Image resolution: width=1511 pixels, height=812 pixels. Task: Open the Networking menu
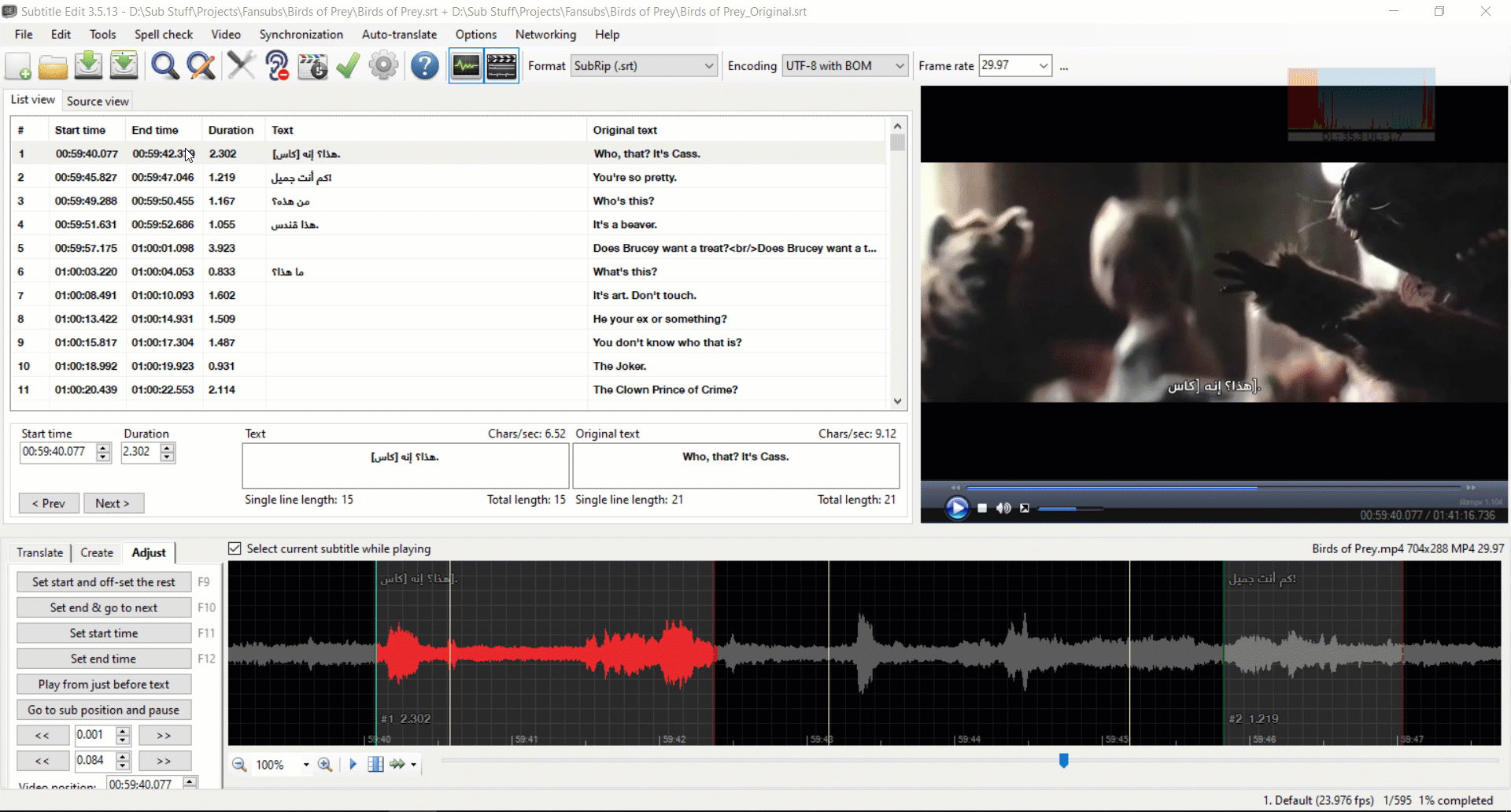pyautogui.click(x=545, y=35)
